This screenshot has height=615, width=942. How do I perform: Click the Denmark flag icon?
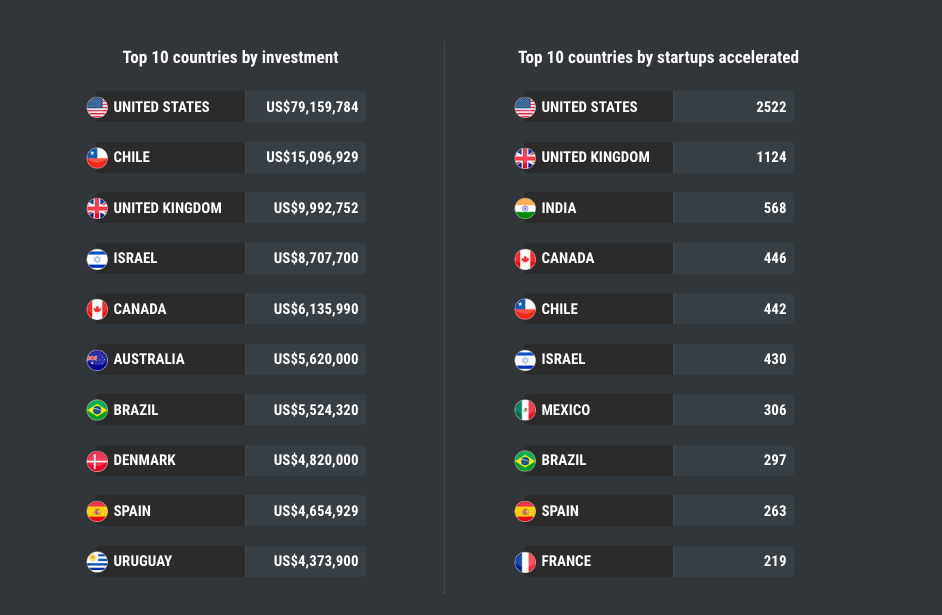pos(97,460)
